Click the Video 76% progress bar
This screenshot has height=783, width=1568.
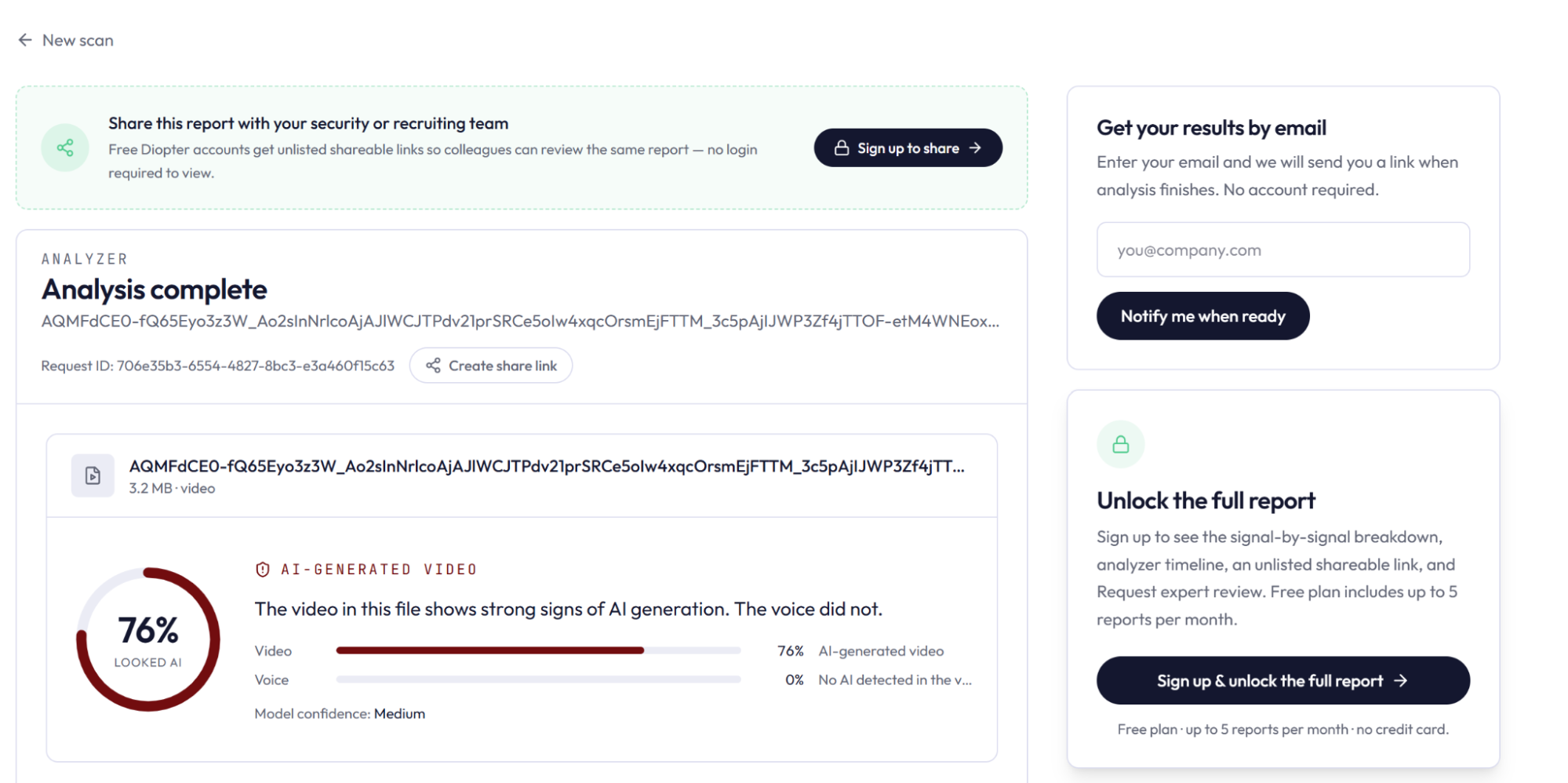[x=538, y=650]
